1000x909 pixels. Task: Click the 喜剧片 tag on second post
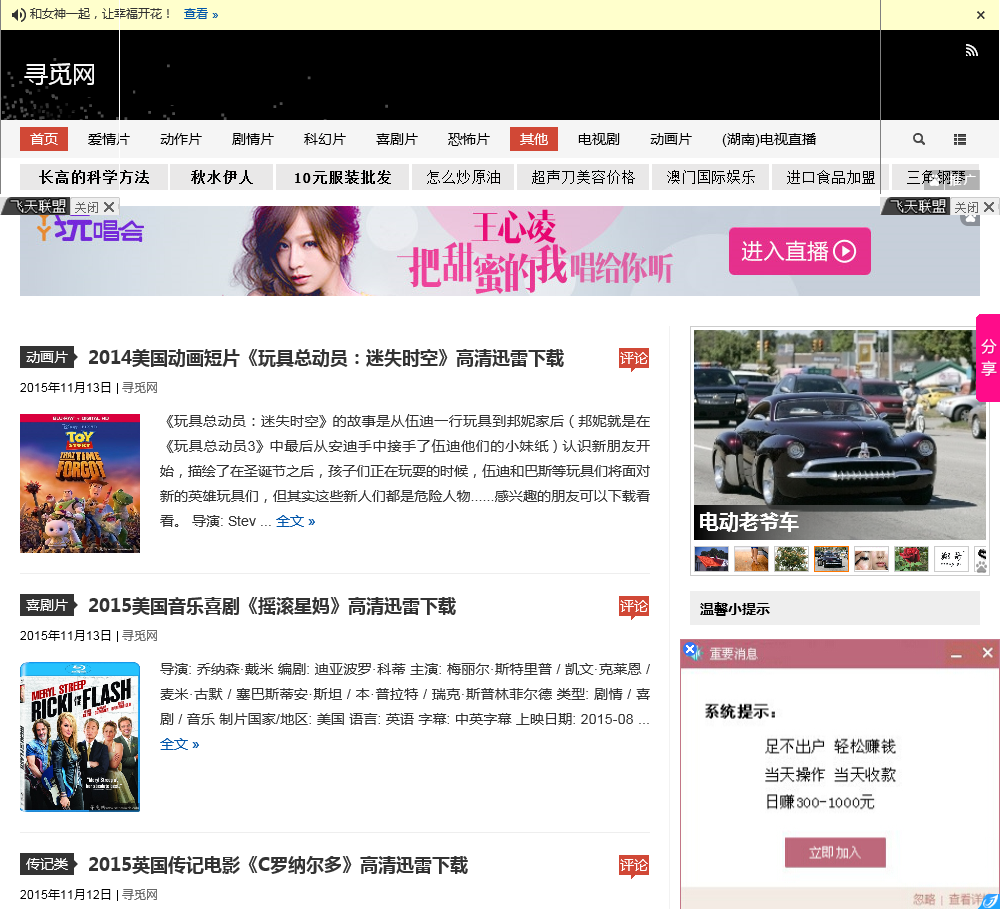click(x=47, y=605)
